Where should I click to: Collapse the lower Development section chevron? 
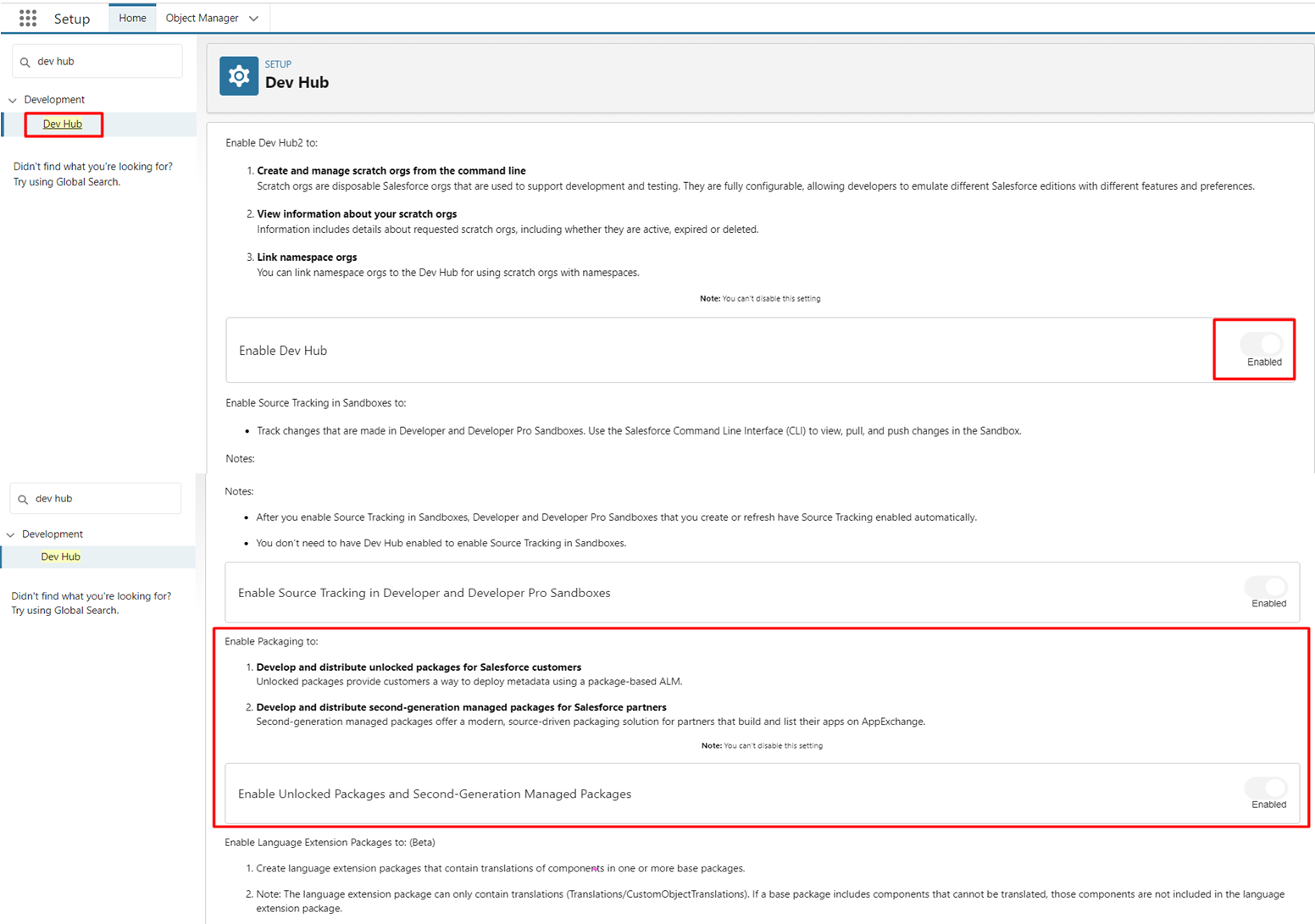point(11,534)
